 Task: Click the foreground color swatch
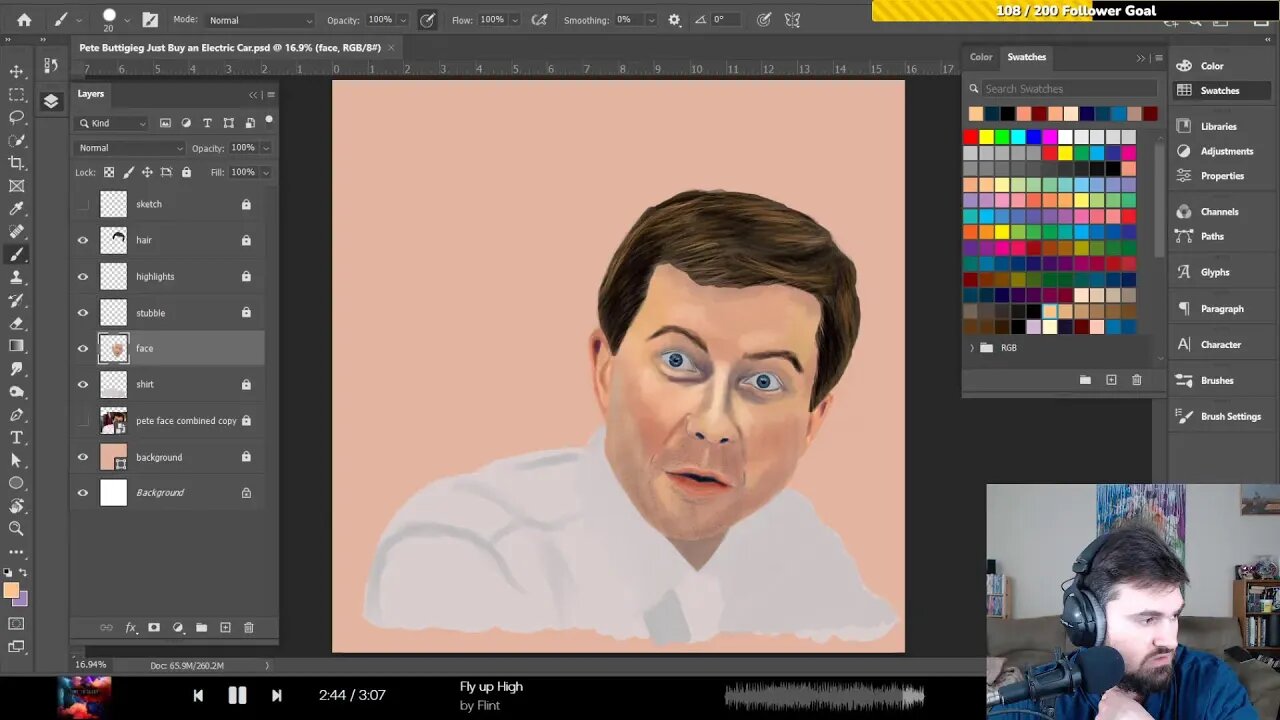pos(11,590)
